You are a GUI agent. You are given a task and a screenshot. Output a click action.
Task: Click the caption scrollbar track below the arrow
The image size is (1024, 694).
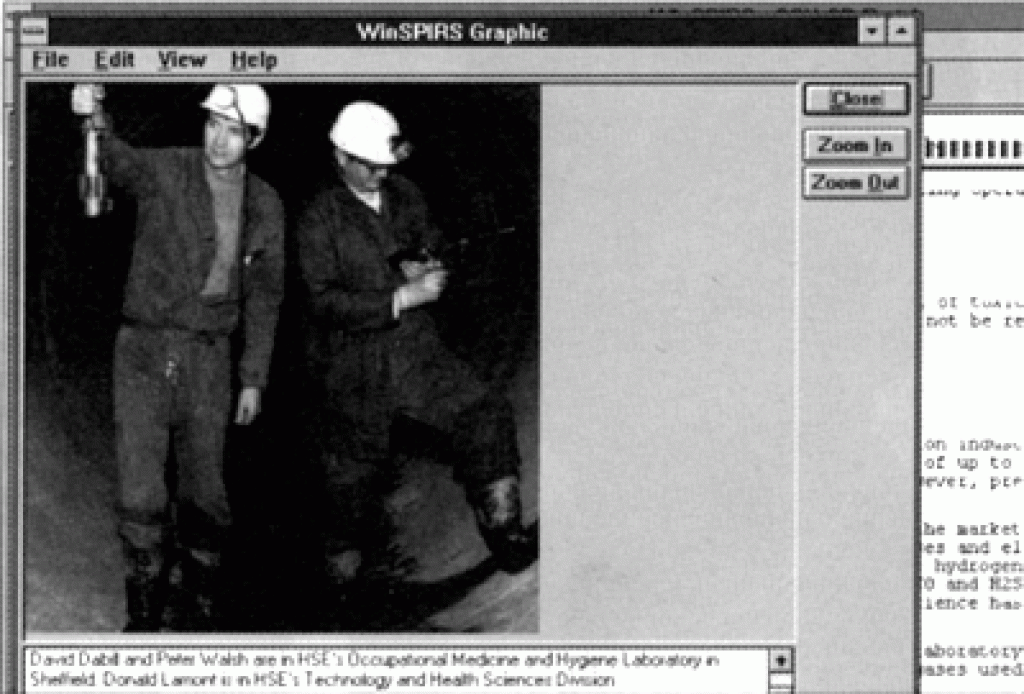pos(781,683)
